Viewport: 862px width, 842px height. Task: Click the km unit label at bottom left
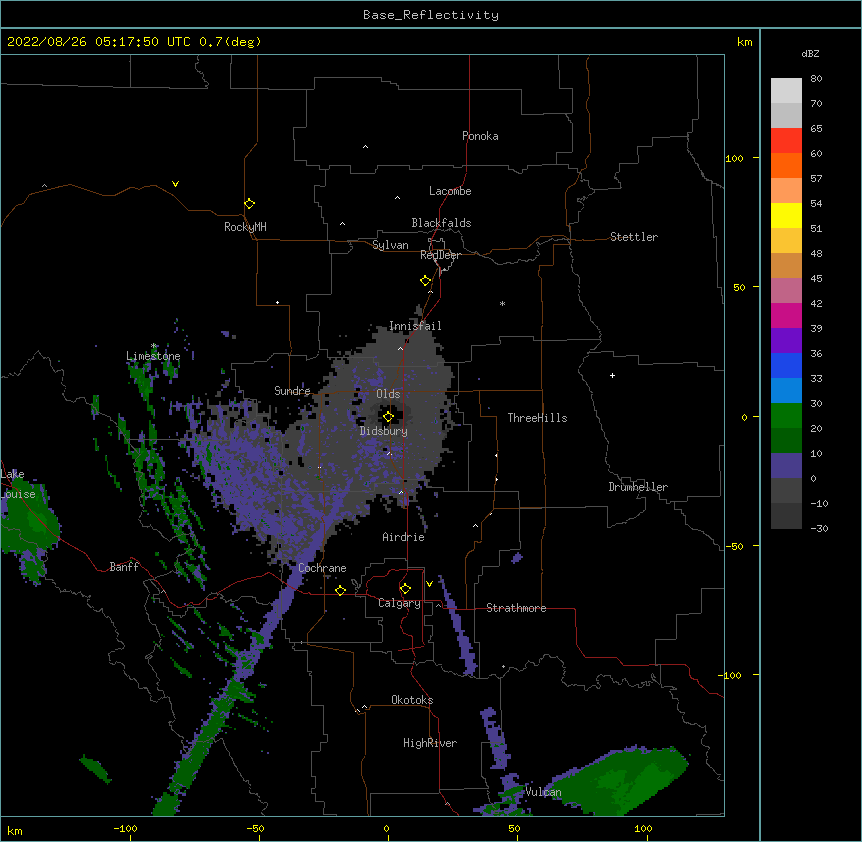click(15, 830)
